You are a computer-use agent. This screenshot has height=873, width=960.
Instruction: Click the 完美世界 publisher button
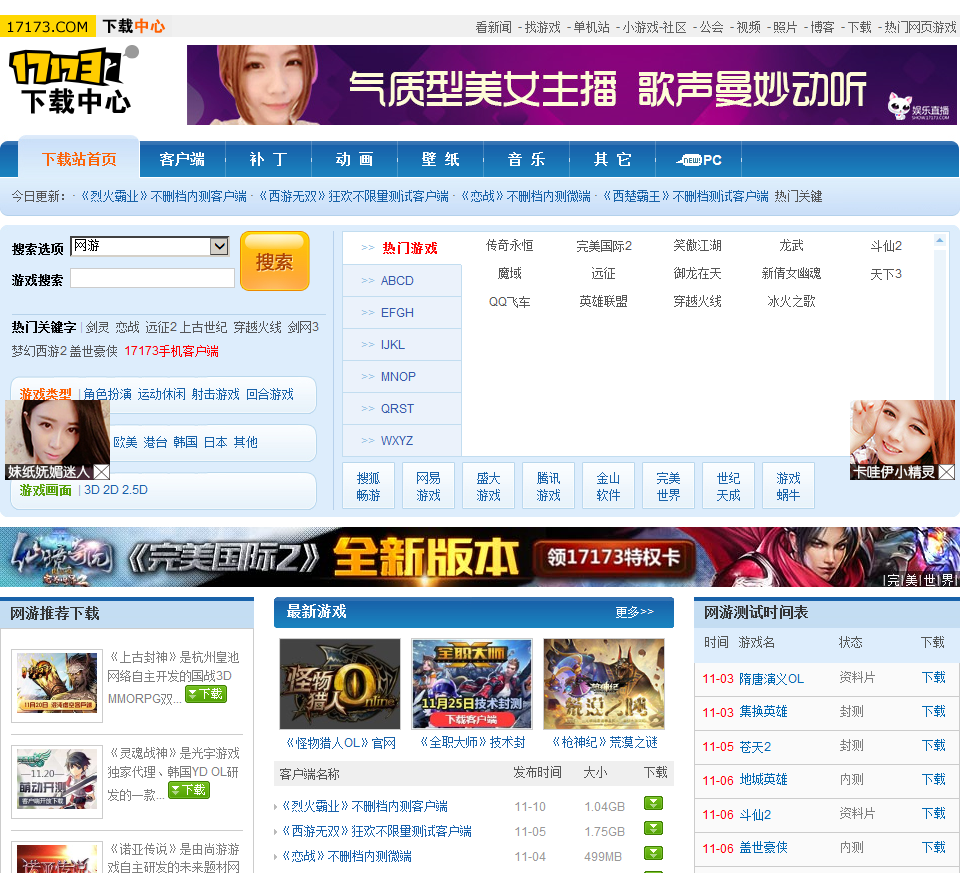669,486
